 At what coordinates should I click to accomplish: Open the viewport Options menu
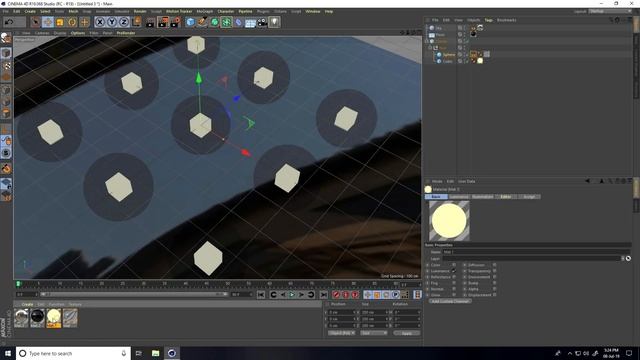click(x=78, y=33)
